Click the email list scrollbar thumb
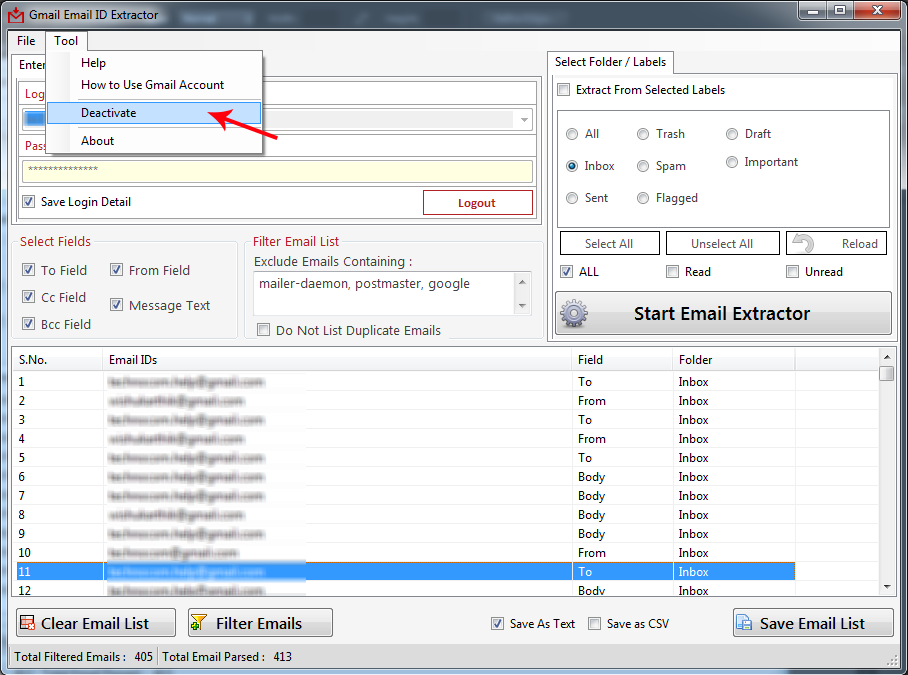Viewport: 908px width, 675px height. (886, 373)
